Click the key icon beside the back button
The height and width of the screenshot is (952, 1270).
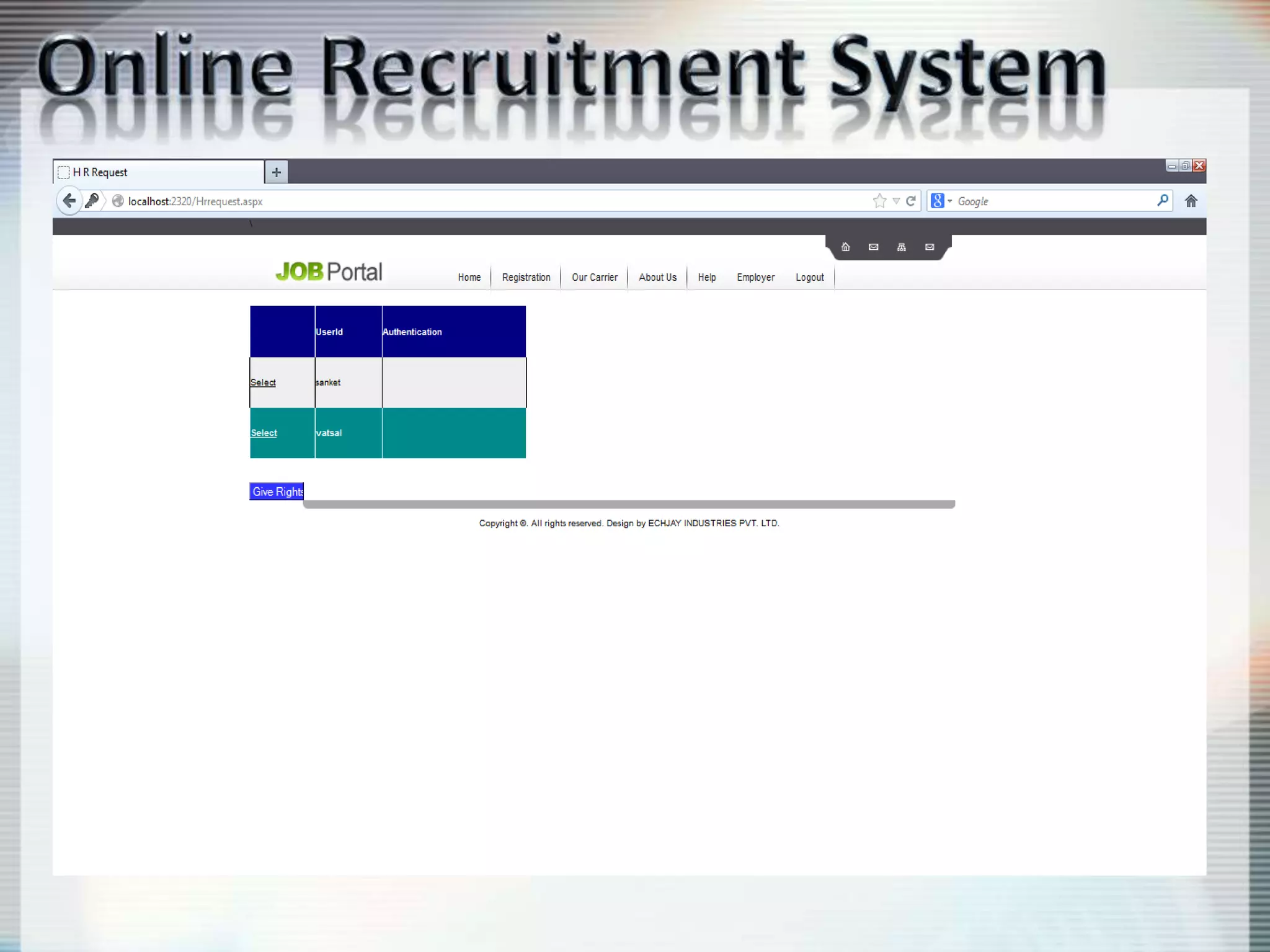(92, 201)
